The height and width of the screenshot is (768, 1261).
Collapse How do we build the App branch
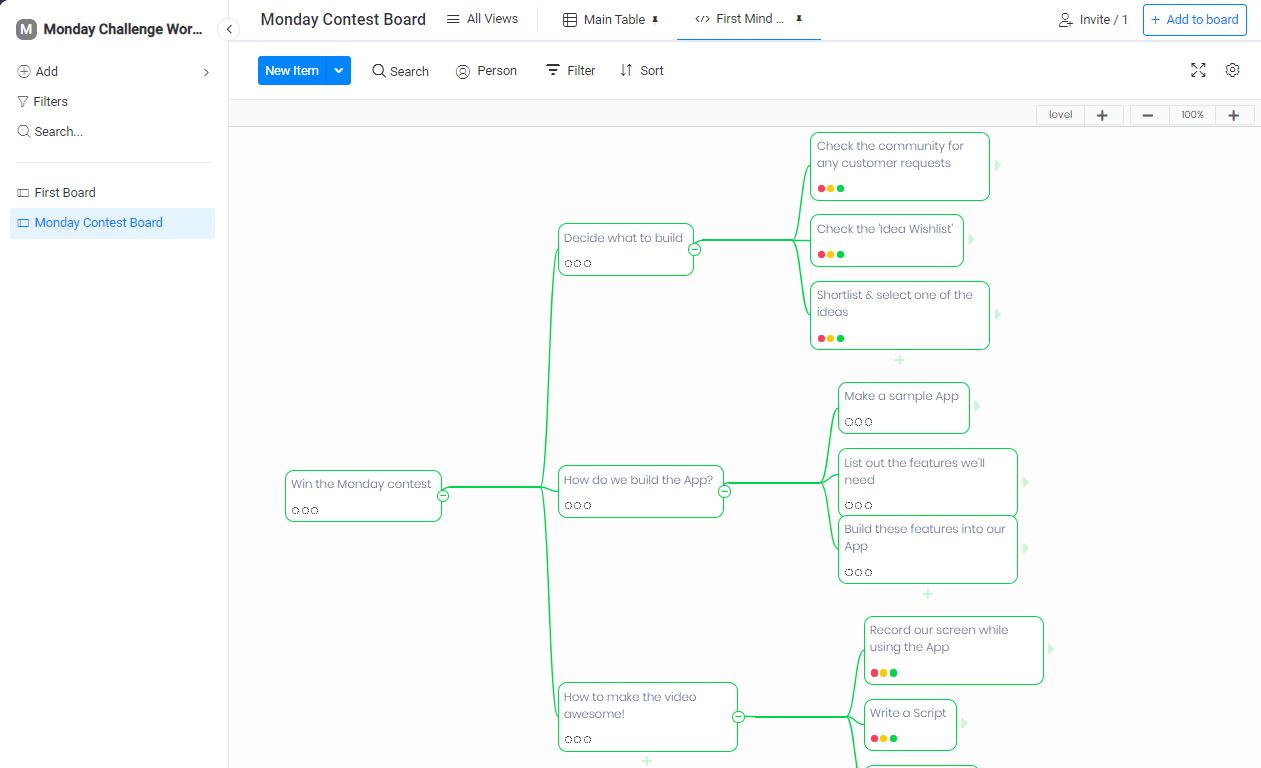pyautogui.click(x=725, y=491)
